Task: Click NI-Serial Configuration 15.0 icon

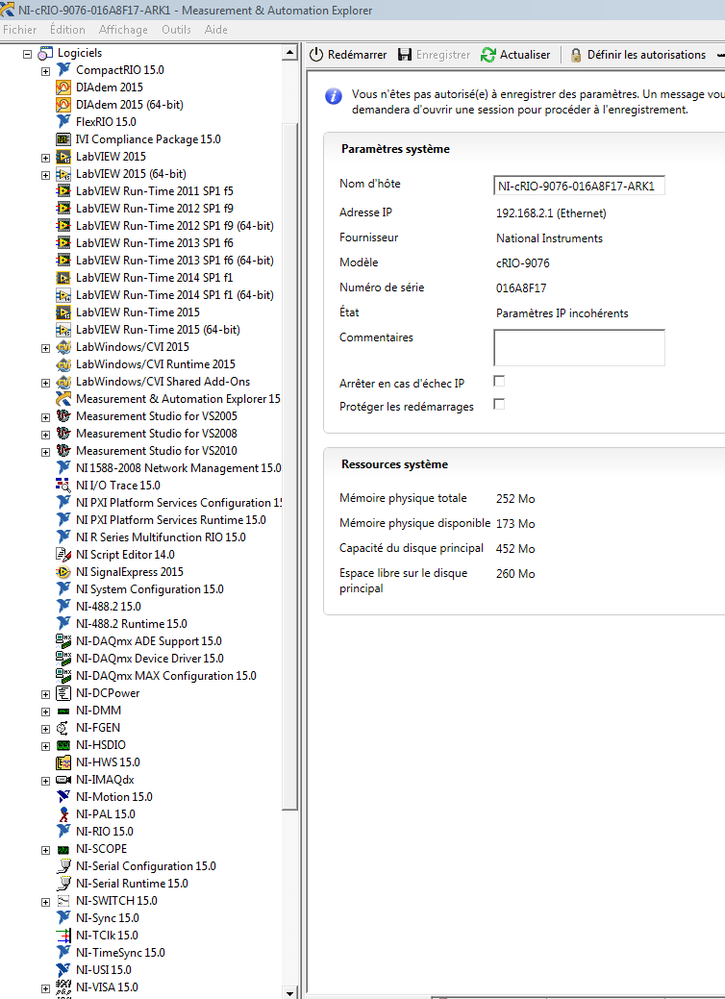Action: (x=63, y=866)
